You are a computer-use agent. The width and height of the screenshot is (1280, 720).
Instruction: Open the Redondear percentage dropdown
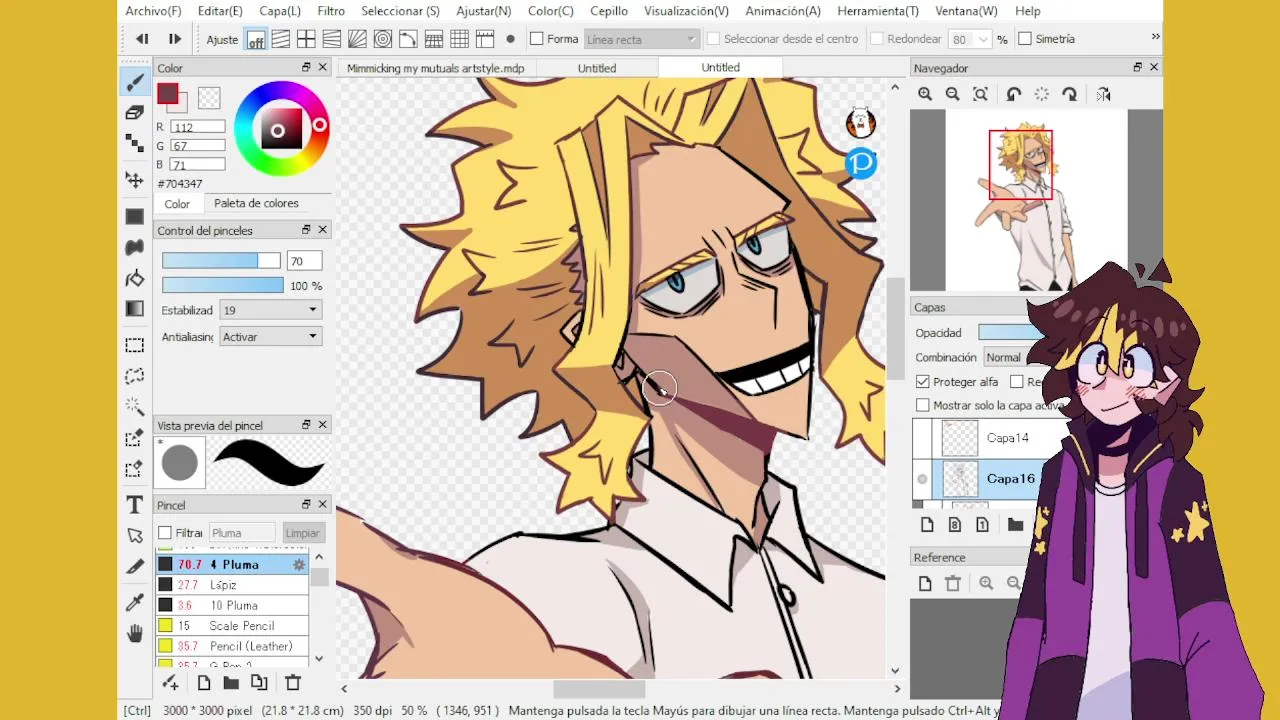(984, 39)
